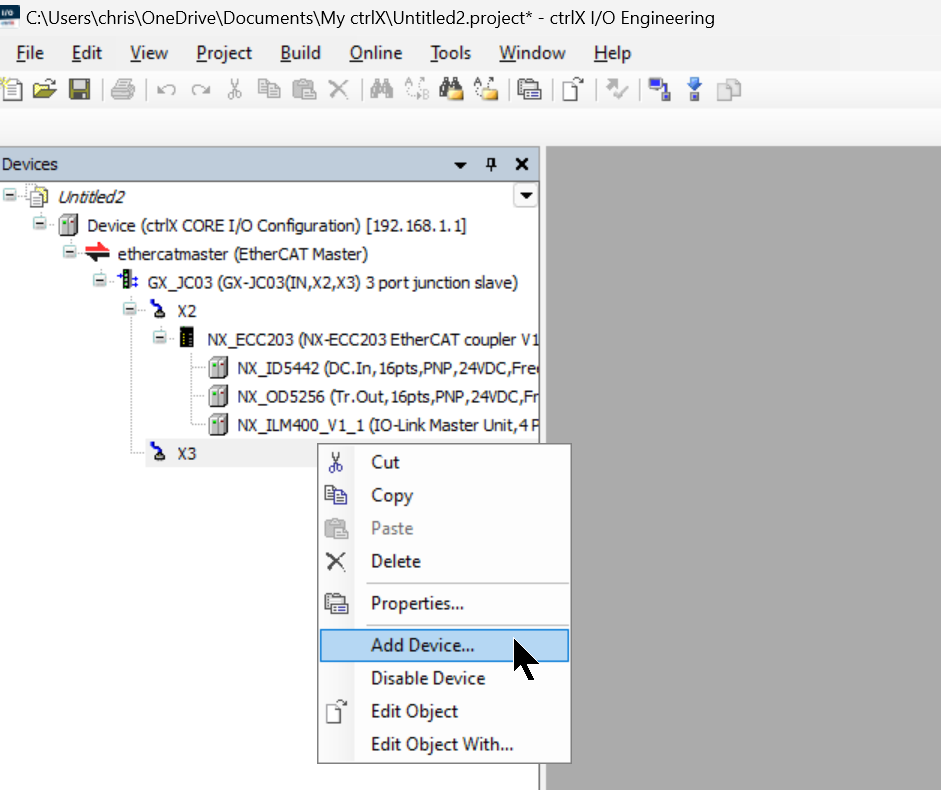Choose Delete from the context menu
Viewport: 941px width, 790px height.
pyautogui.click(x=444, y=561)
